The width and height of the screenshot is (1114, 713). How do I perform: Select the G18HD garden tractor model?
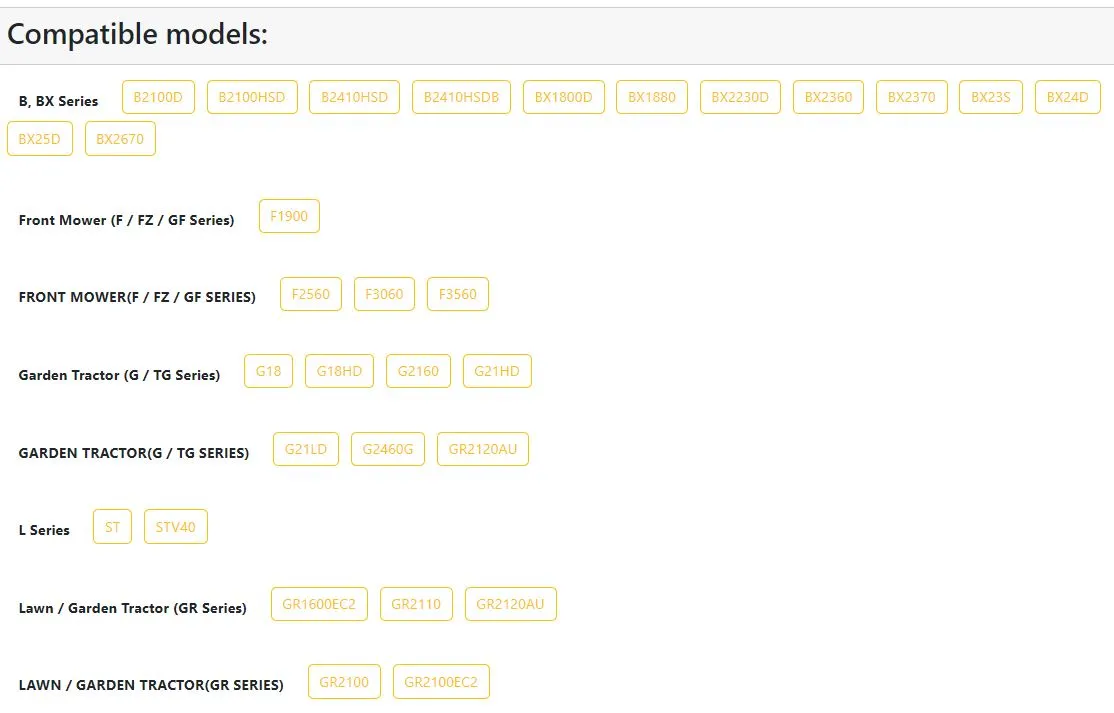[340, 371]
